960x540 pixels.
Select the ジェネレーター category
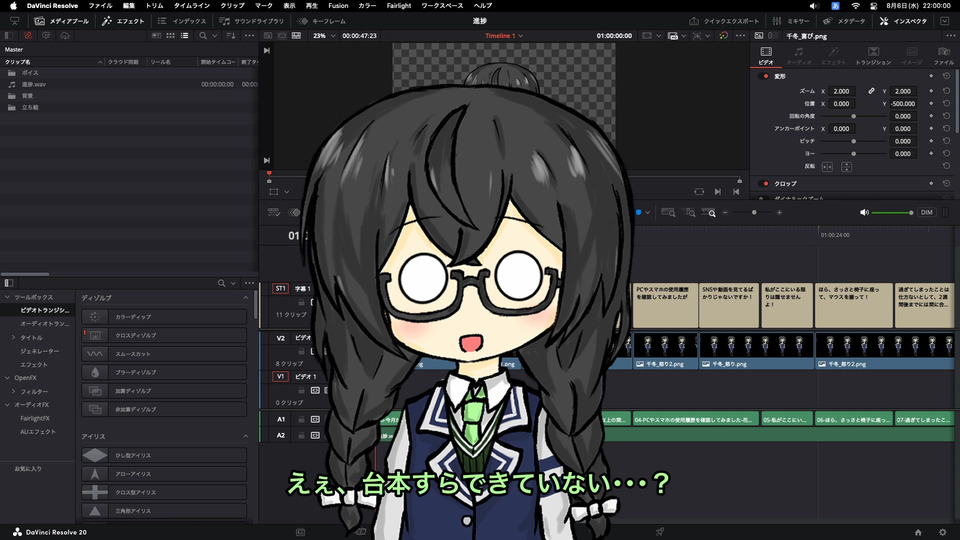point(40,351)
